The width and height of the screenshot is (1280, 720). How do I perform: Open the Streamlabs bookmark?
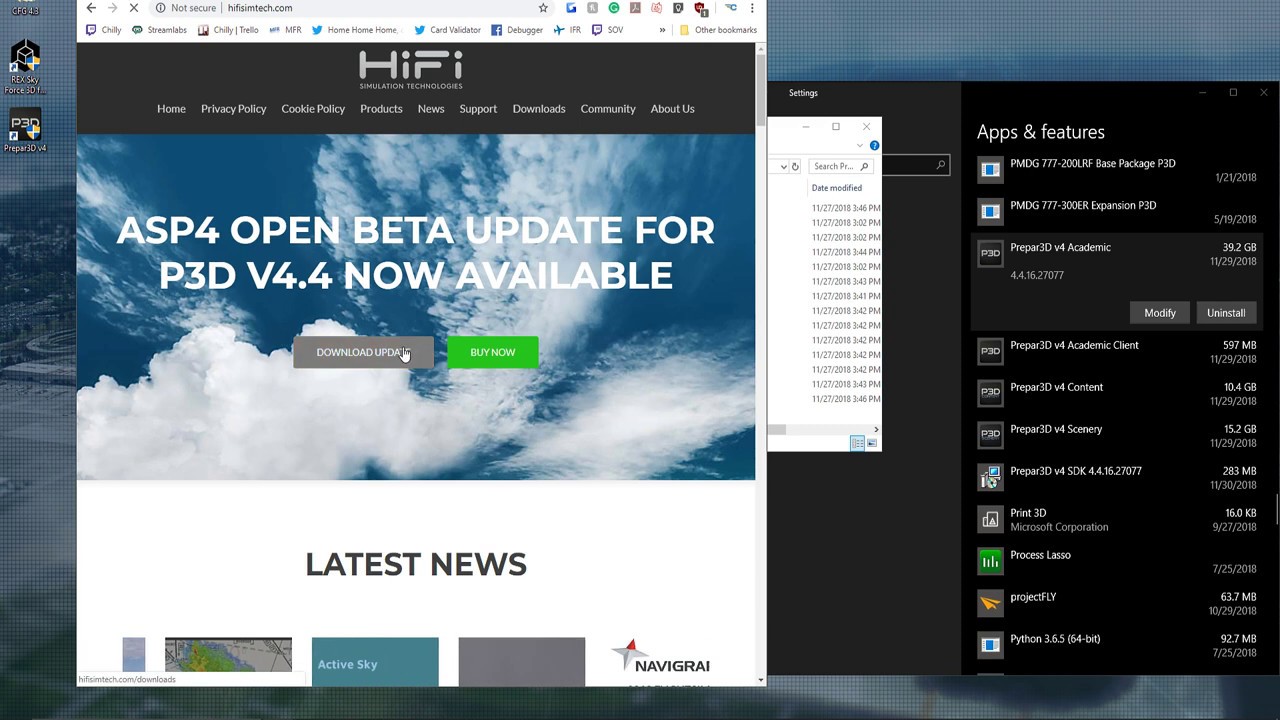click(x=159, y=30)
